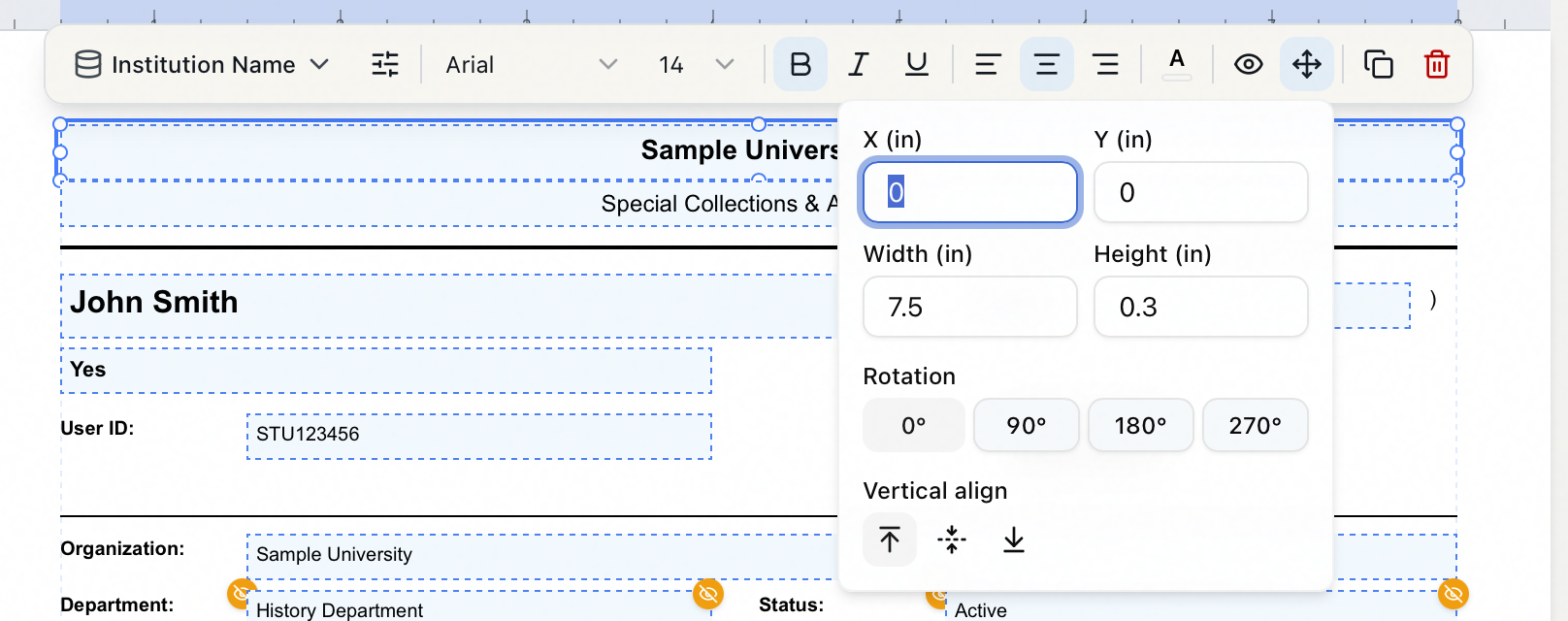Click the Department: label
This screenshot has height=621, width=1568.
[117, 605]
